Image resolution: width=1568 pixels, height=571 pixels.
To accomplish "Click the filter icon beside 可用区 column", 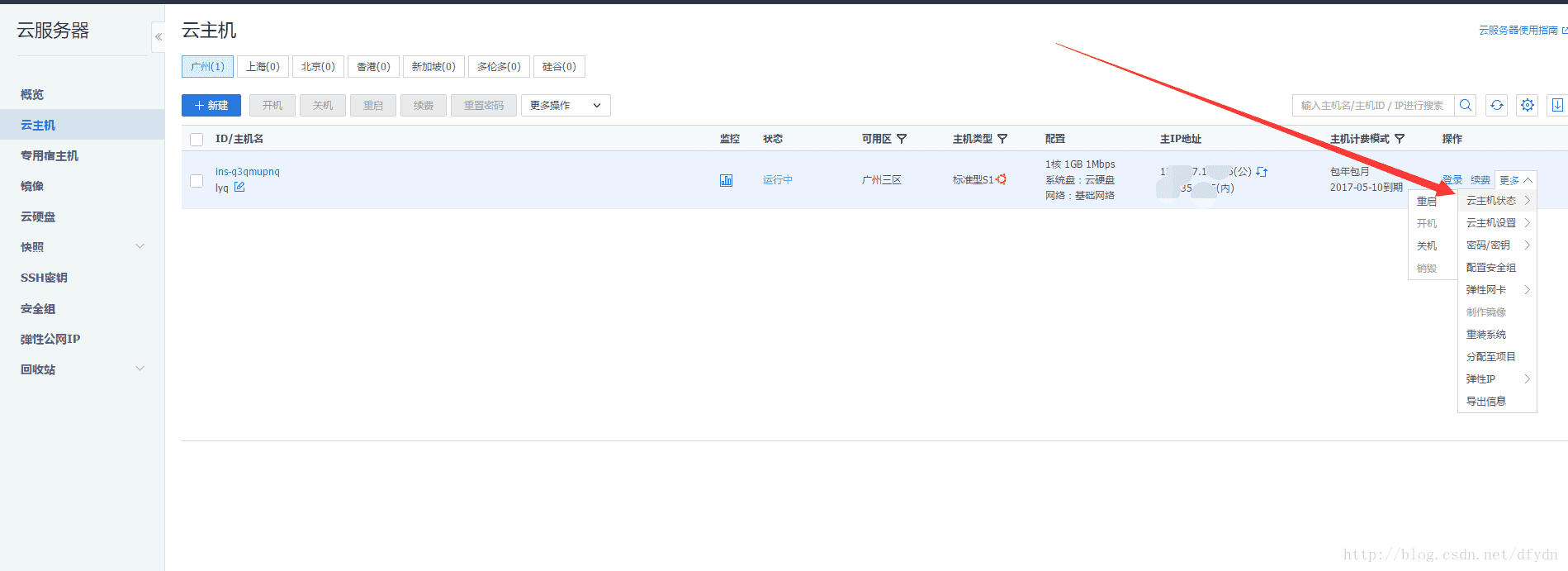I will tap(902, 139).
